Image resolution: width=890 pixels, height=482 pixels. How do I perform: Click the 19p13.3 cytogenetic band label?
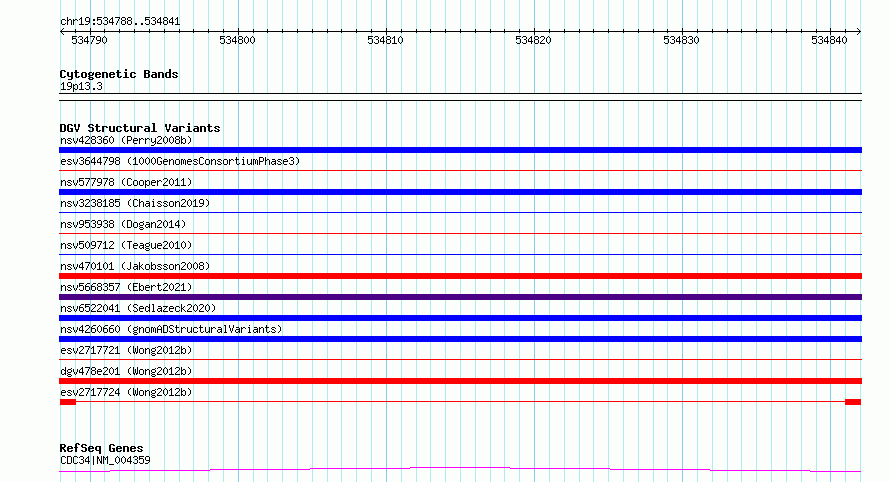(x=81, y=86)
